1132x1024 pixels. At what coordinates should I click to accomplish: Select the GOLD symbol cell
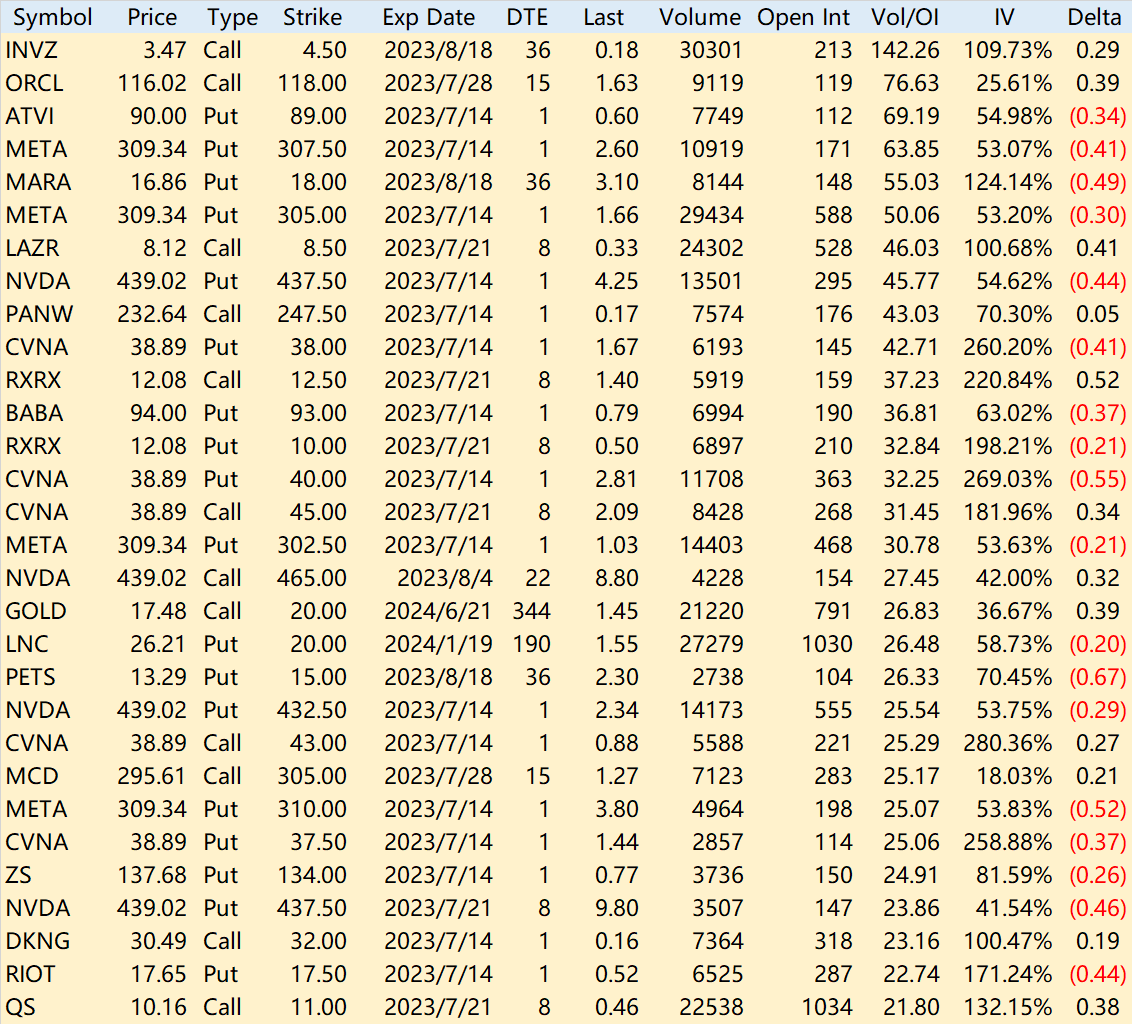point(36,611)
